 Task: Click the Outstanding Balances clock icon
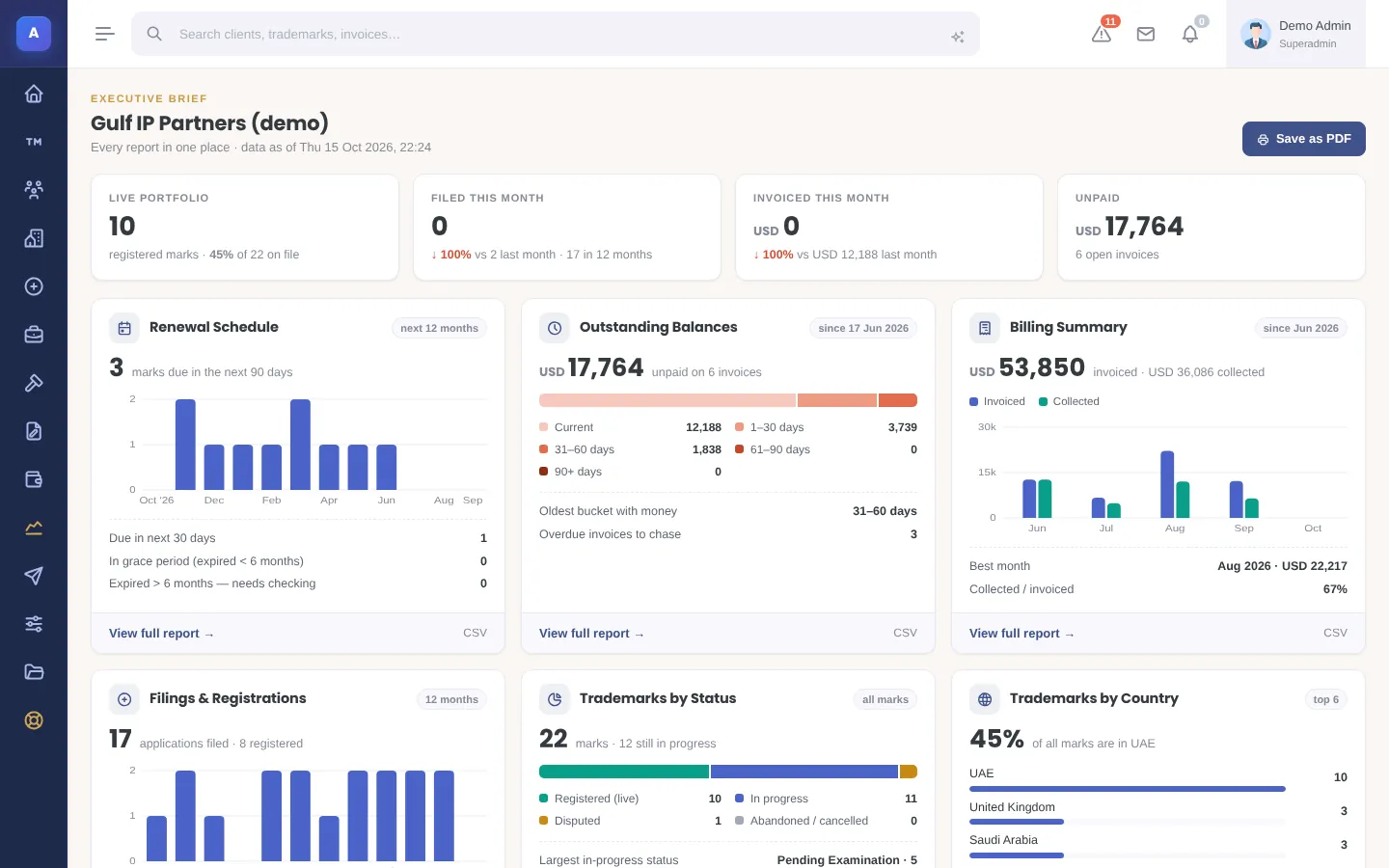click(555, 328)
